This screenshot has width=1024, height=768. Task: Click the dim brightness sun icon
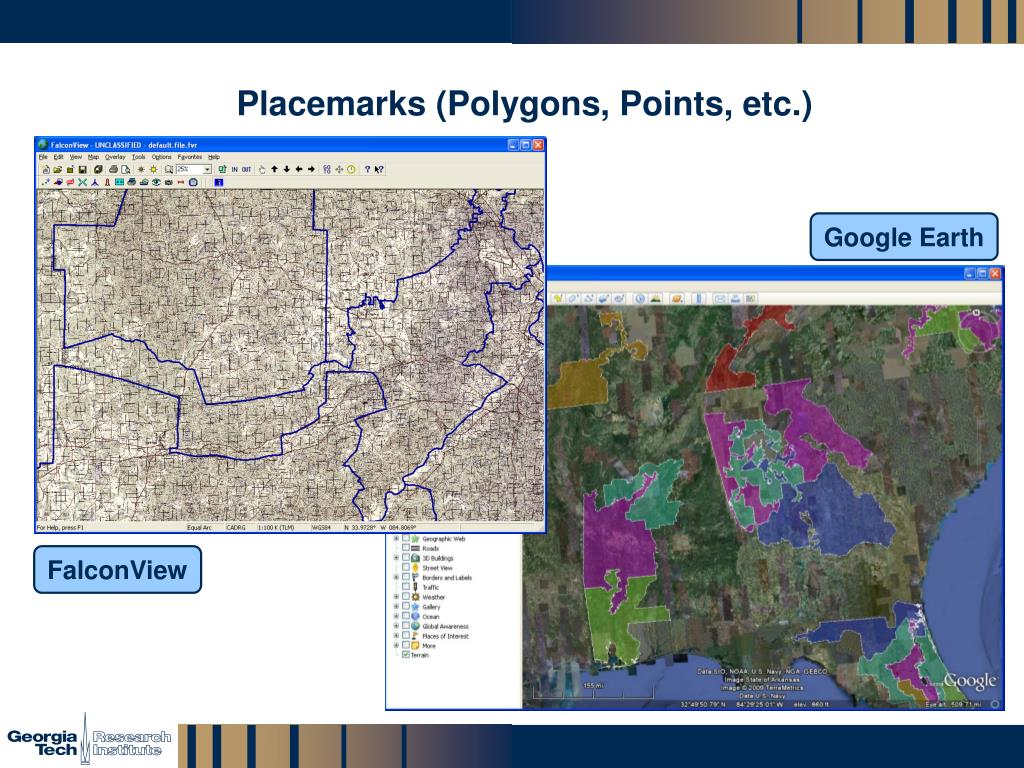tap(141, 169)
